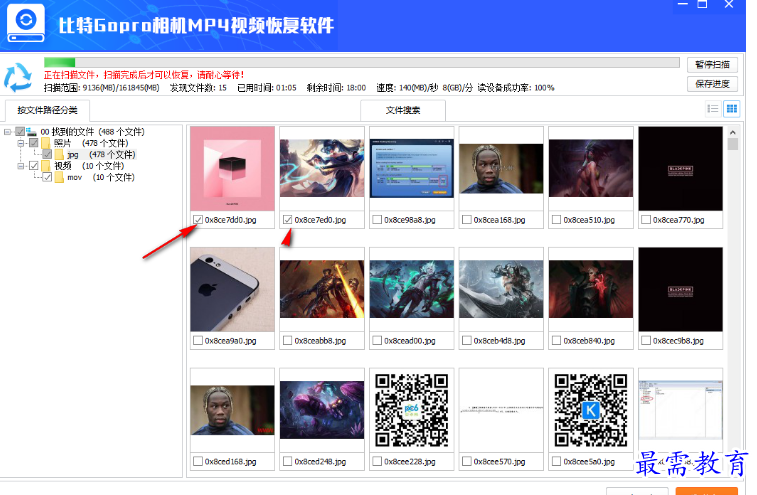Image resolution: width=757 pixels, height=495 pixels.
Task: Minimize the recovery software window
Action: (x=683, y=4)
